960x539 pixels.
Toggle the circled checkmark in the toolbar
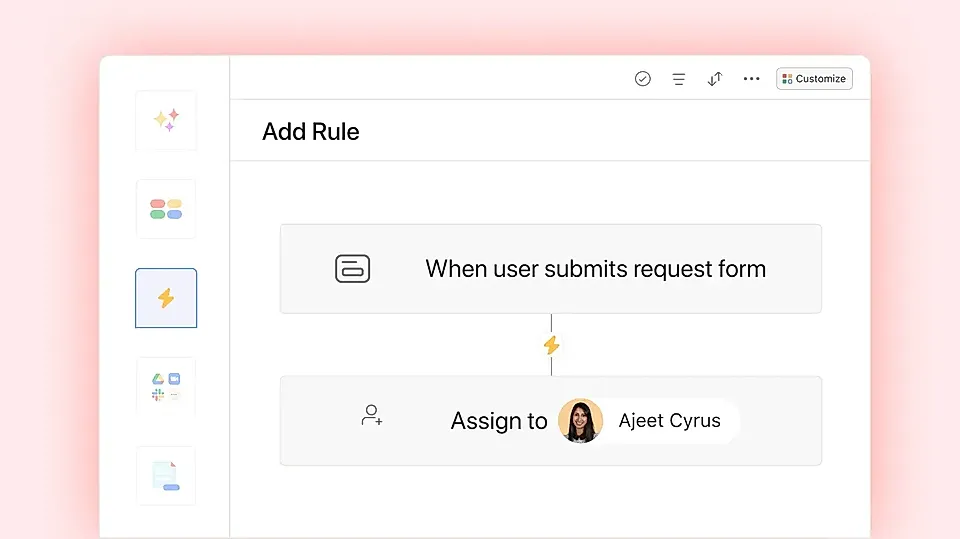(642, 78)
